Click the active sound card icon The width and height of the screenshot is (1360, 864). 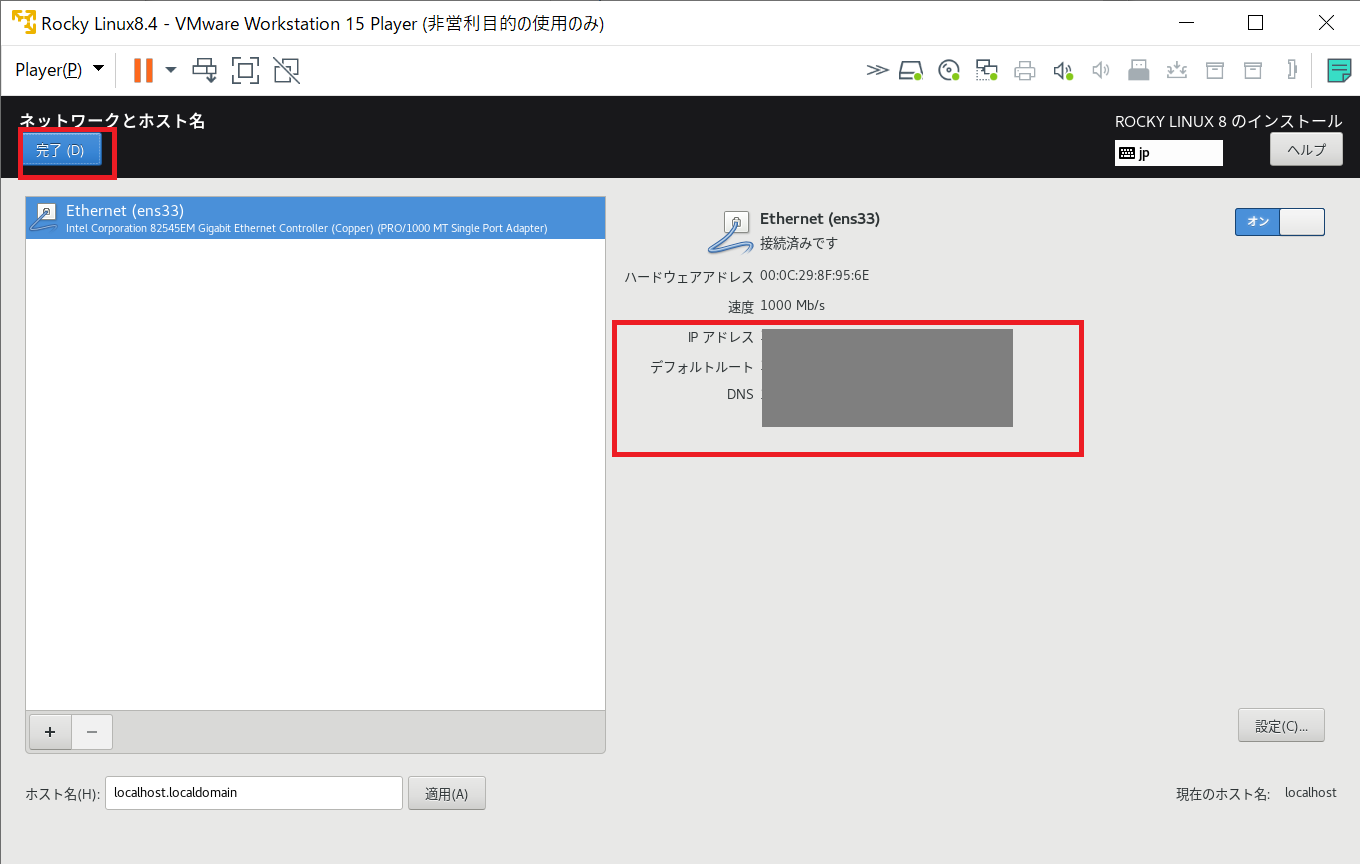(x=1063, y=70)
